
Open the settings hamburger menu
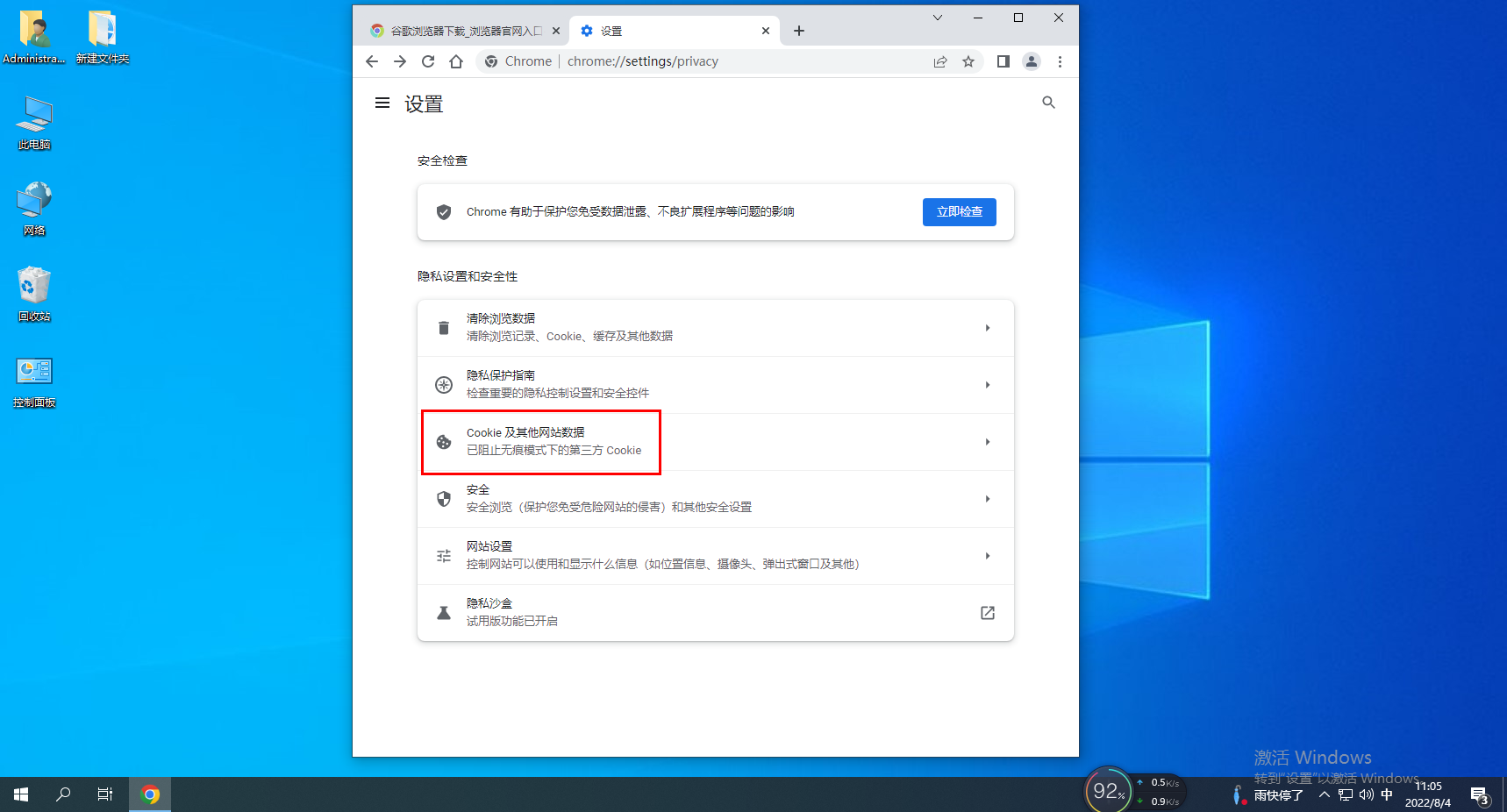tap(382, 103)
